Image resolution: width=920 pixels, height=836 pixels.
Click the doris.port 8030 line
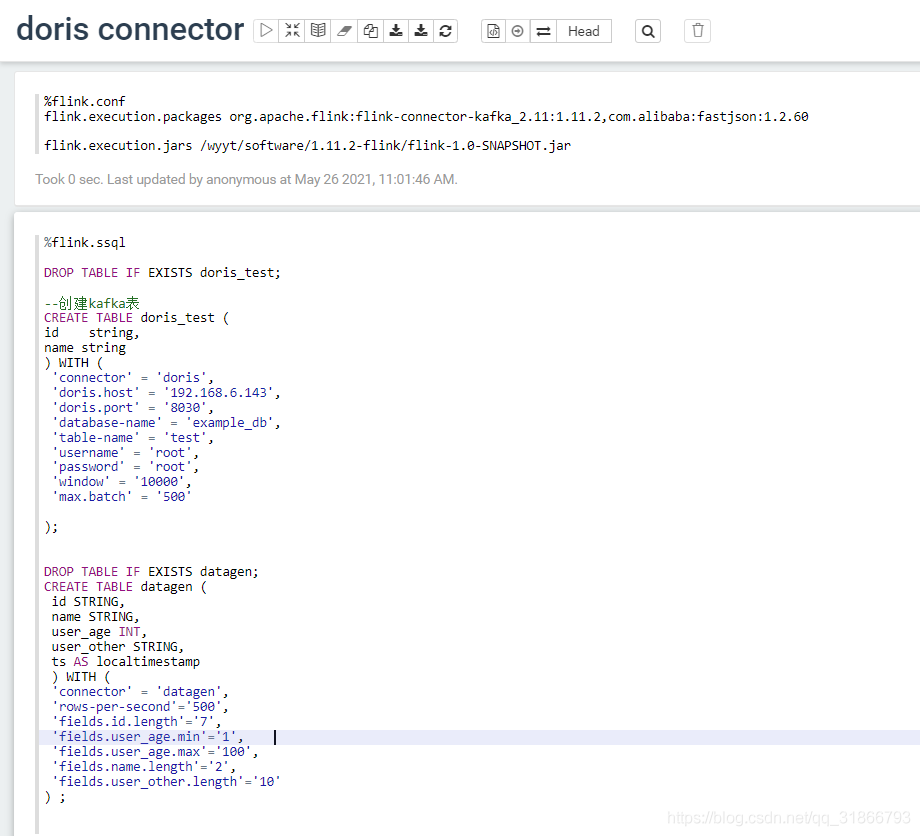point(133,407)
